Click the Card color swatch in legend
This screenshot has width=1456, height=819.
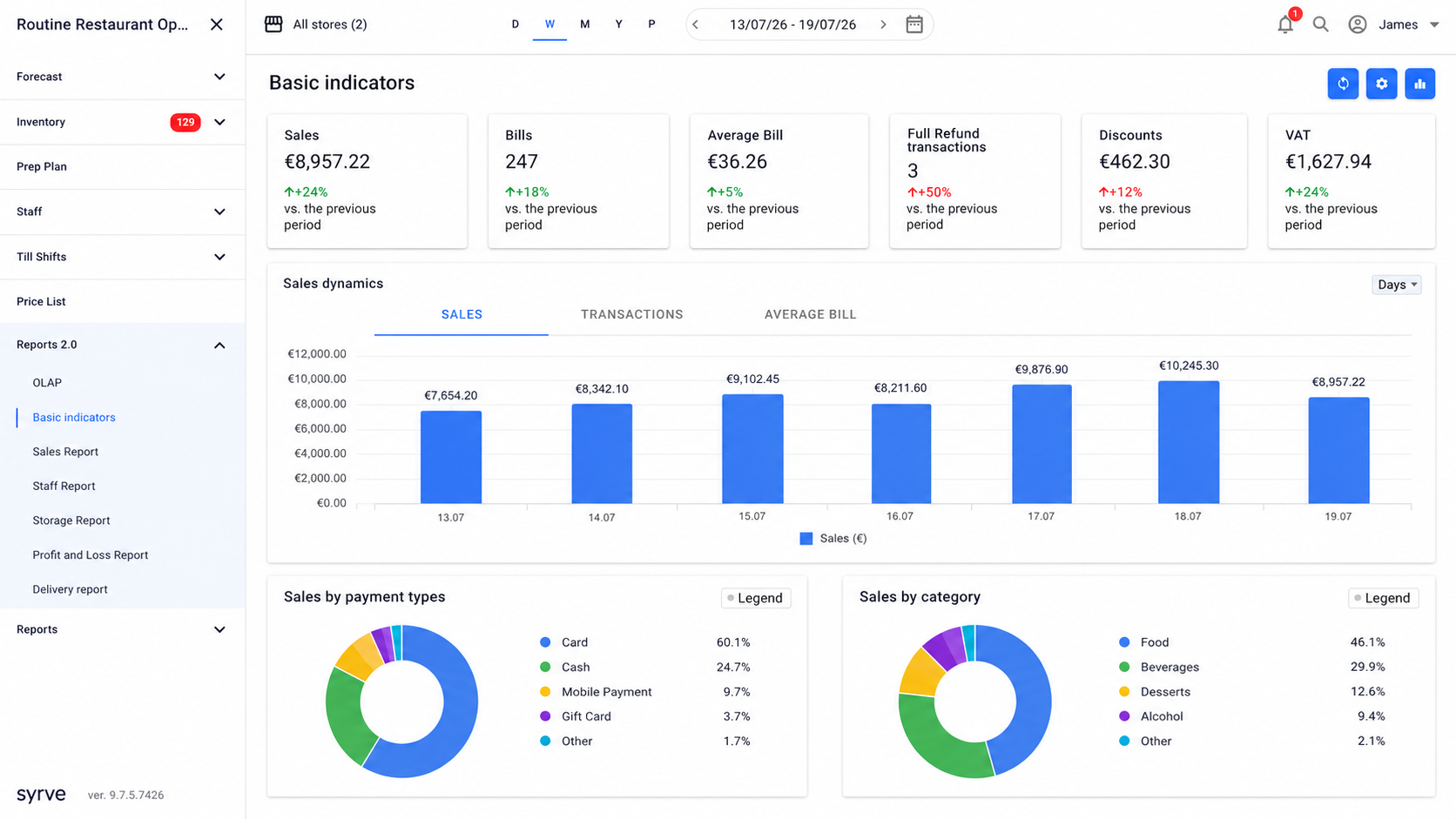pos(545,642)
